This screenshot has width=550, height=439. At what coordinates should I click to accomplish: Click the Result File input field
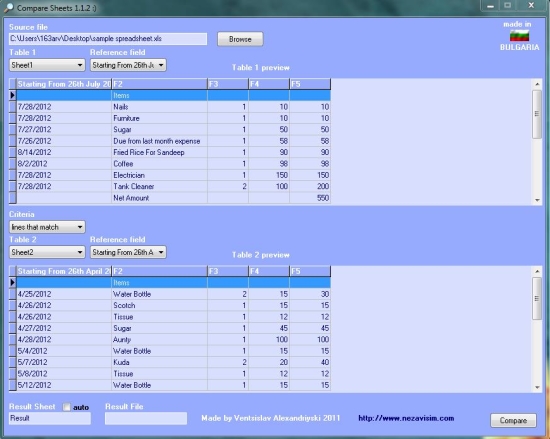point(146,418)
